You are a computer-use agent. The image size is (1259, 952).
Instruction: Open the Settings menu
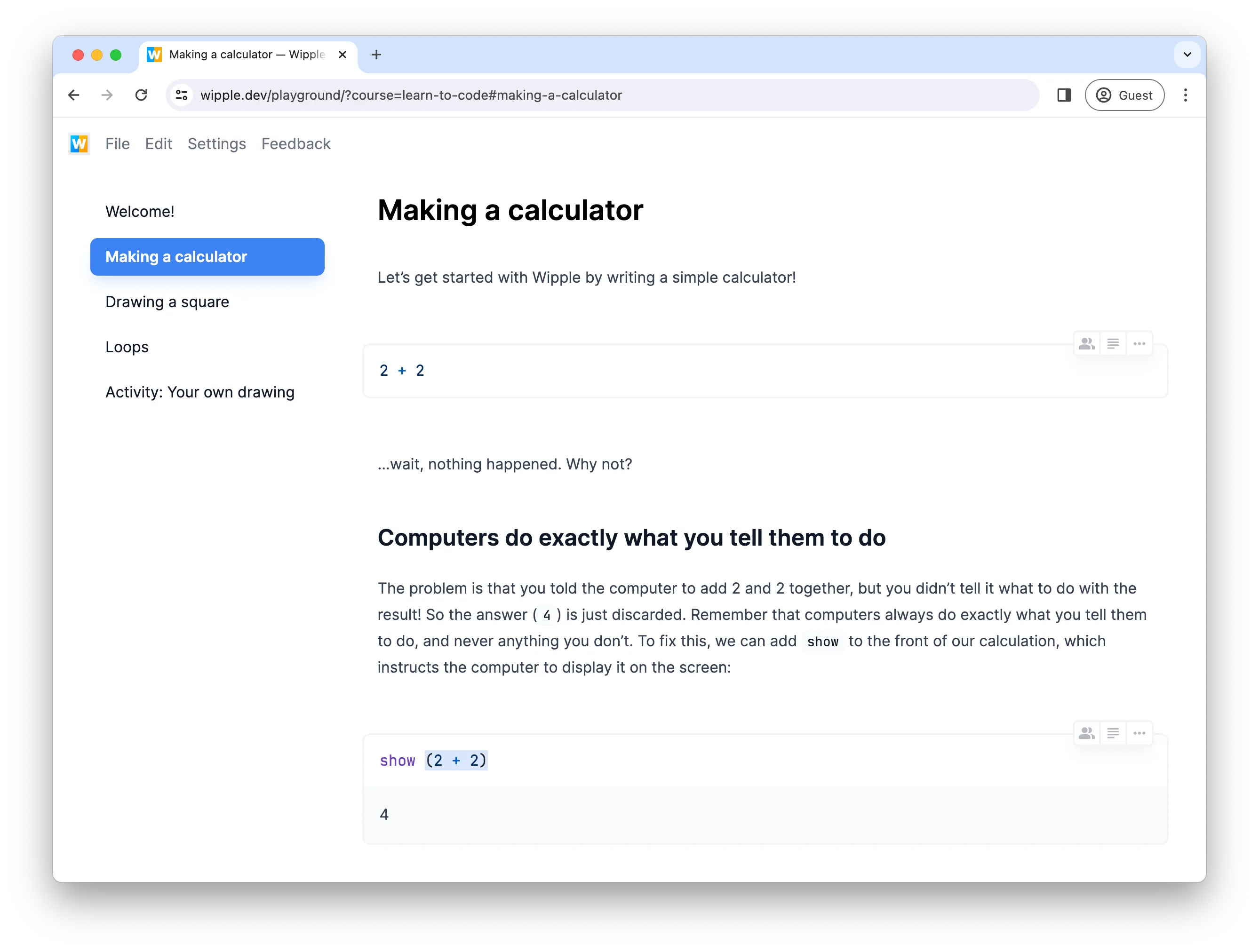(217, 144)
